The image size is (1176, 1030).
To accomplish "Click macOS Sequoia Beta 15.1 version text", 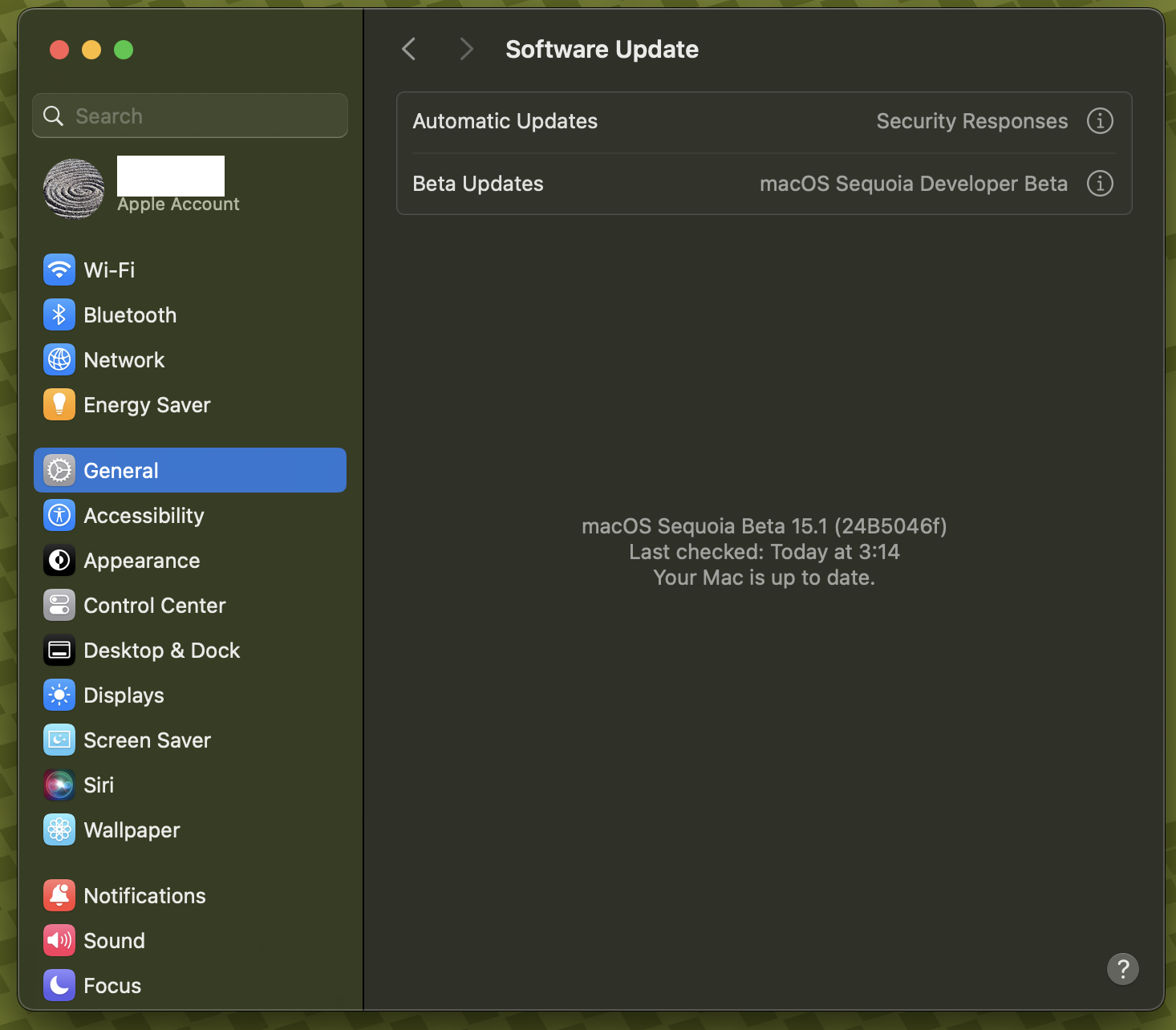I will click(x=764, y=526).
